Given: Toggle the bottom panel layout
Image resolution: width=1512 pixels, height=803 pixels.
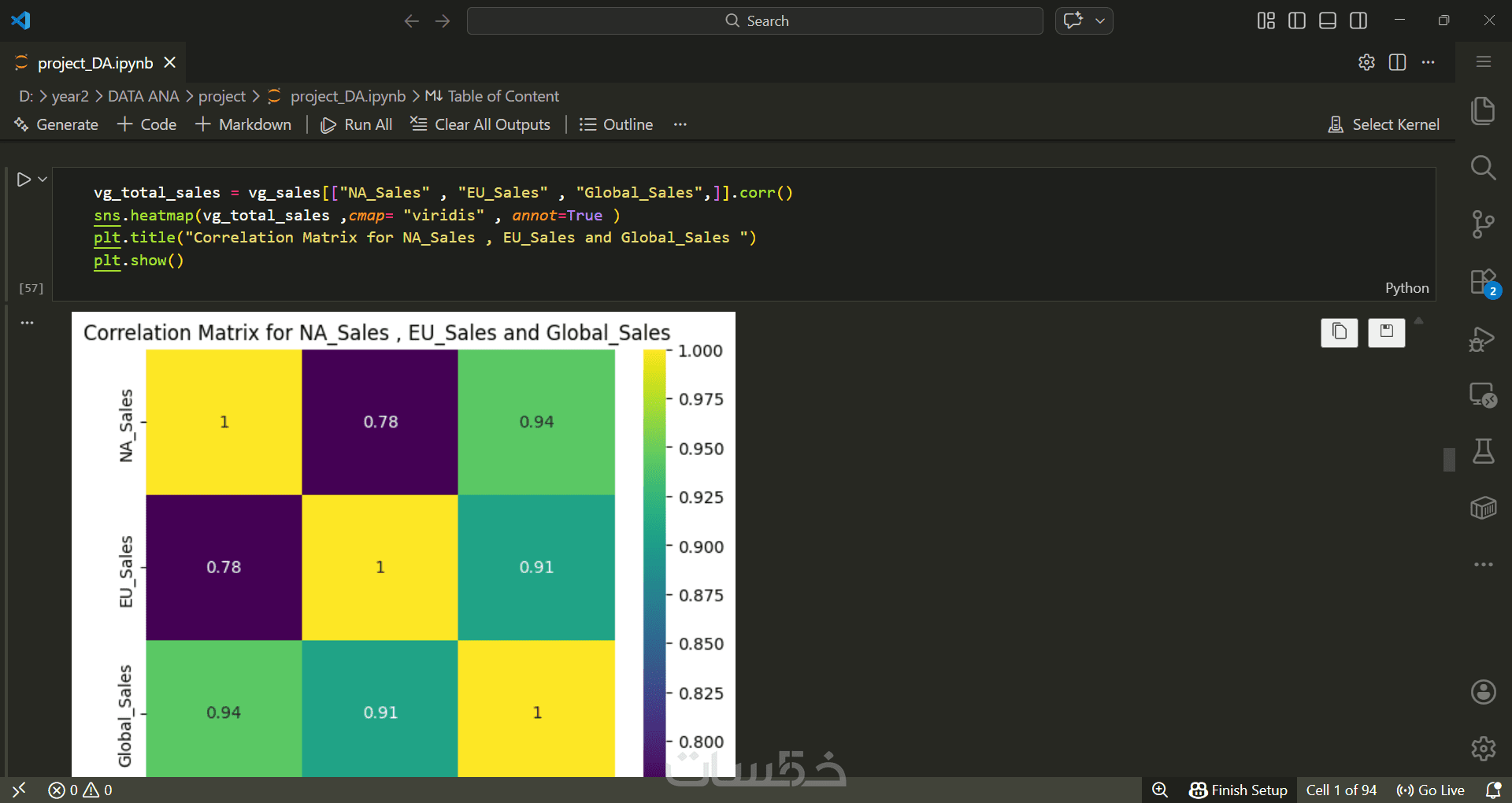Looking at the screenshot, I should [1328, 20].
